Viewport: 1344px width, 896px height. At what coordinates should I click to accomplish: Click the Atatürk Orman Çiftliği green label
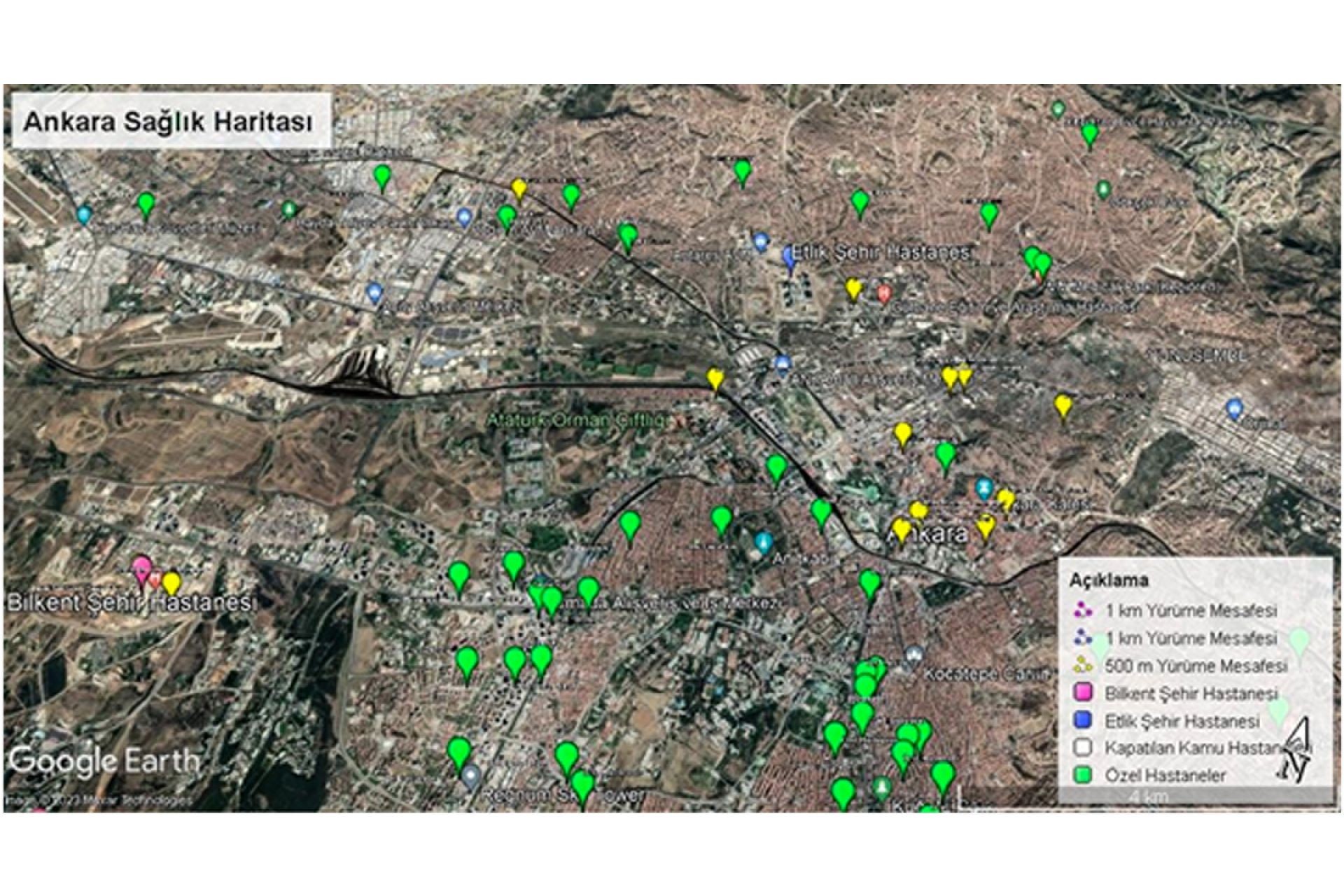click(x=577, y=421)
